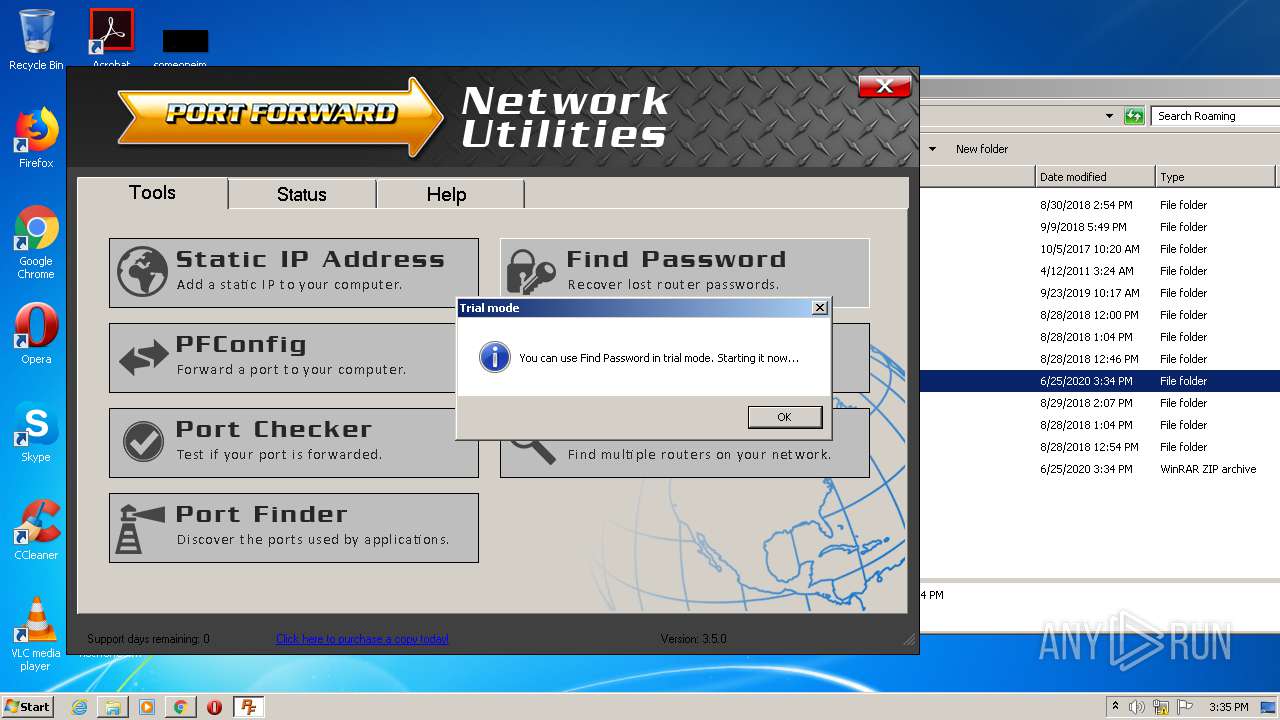The width and height of the screenshot is (1280, 720).
Task: Close Network Utilities with red X button
Action: pos(884,86)
